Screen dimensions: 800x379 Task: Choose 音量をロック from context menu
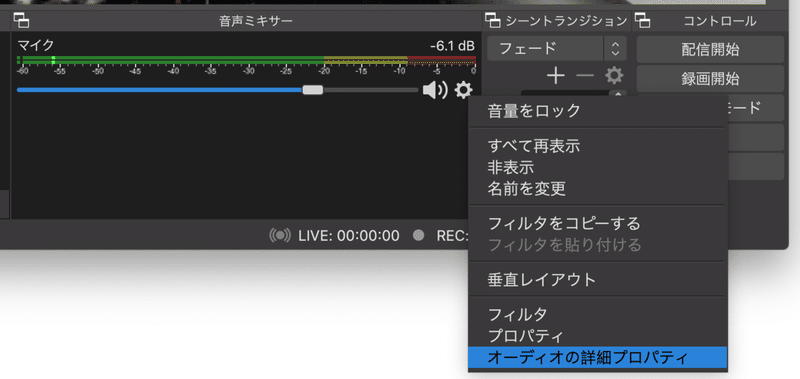[597, 111]
